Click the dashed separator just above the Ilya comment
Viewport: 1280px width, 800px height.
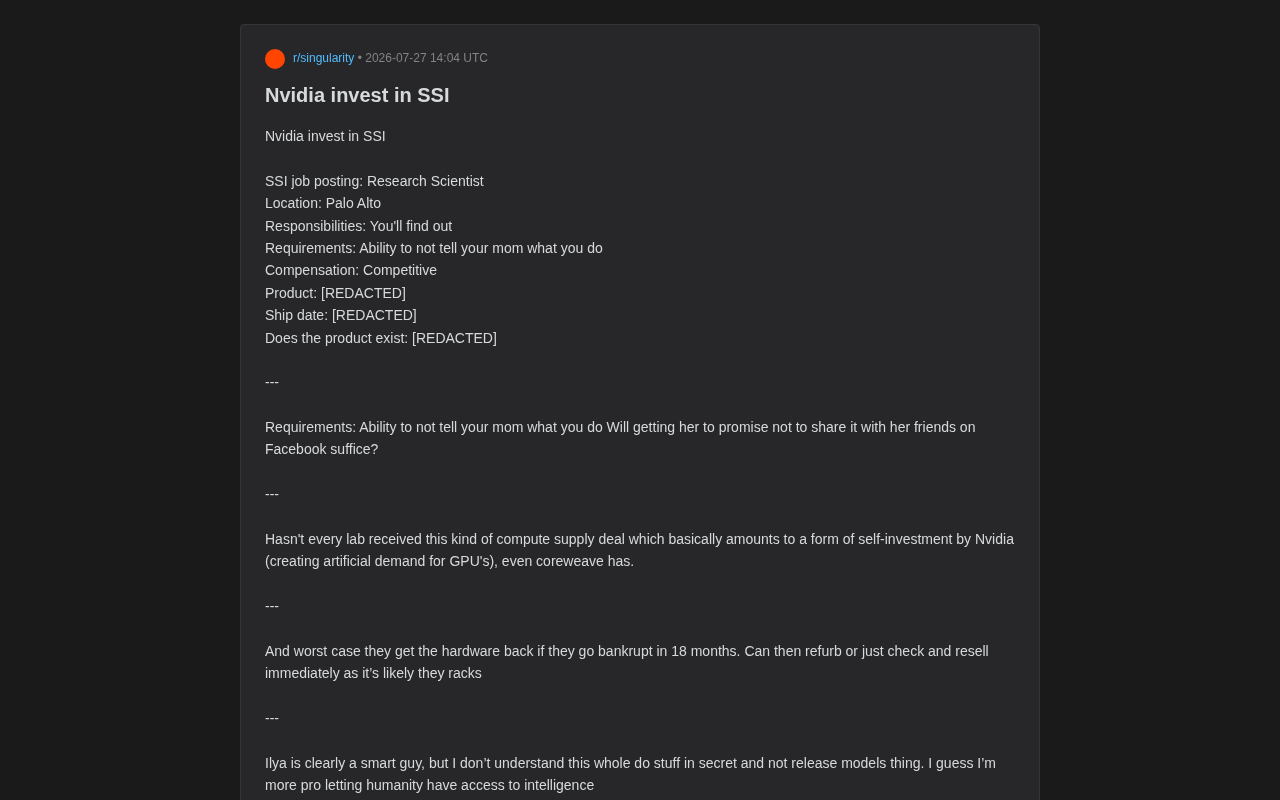[x=272, y=718]
